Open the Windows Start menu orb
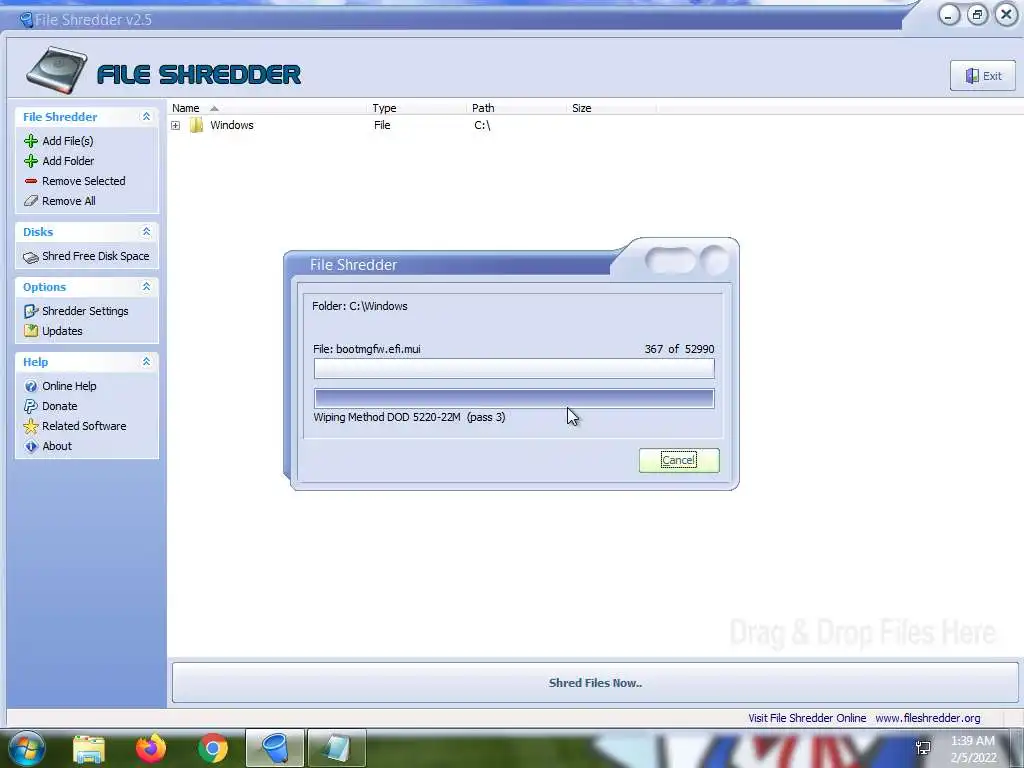Screen dimensions: 1024x768 (x=27, y=748)
